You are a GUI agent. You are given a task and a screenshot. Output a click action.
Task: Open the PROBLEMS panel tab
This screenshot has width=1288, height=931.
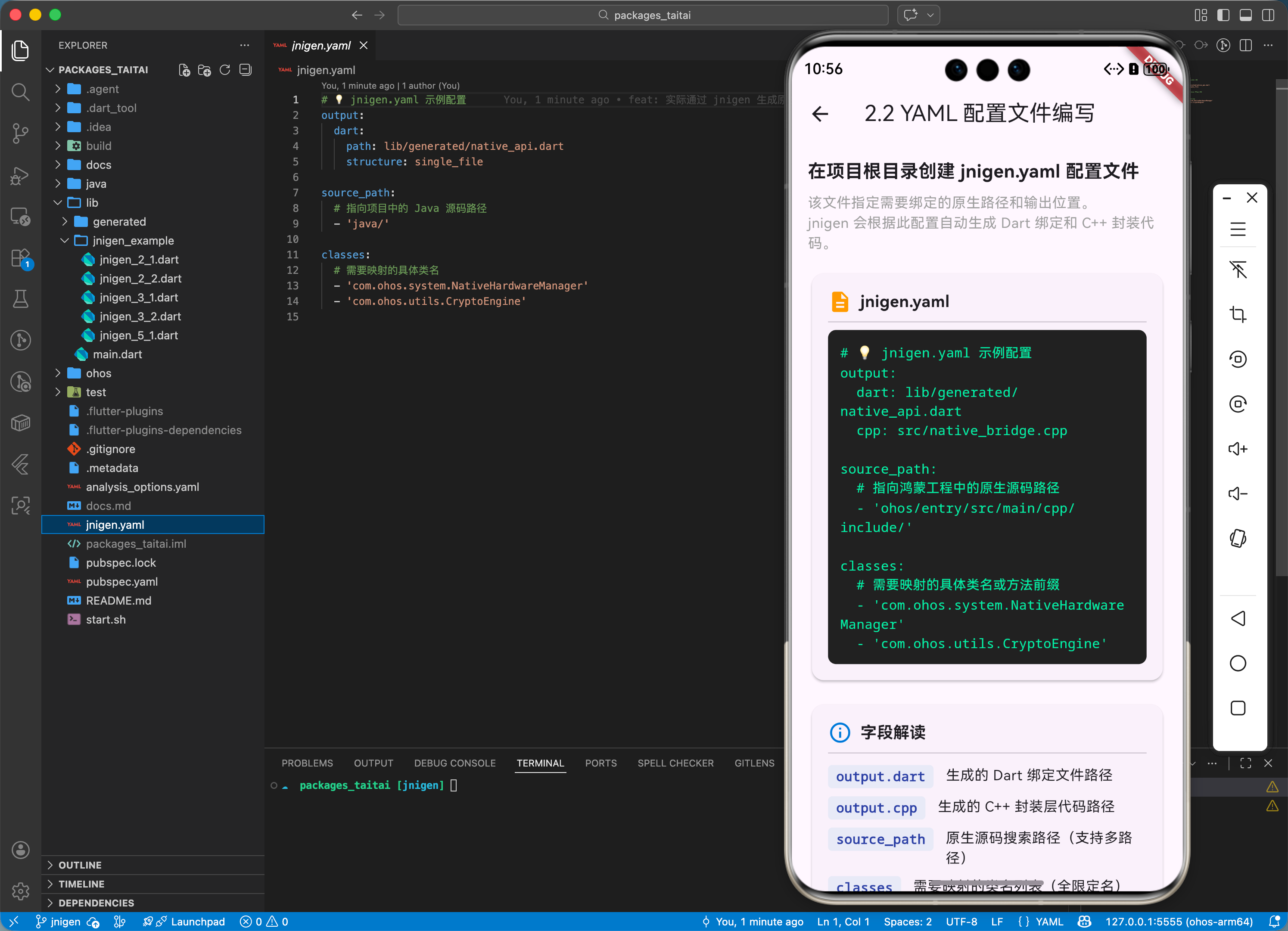tap(307, 763)
